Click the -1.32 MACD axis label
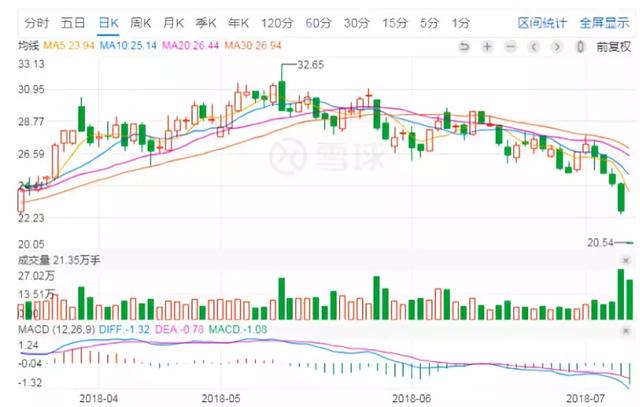The width and height of the screenshot is (640, 407). pos(30,383)
